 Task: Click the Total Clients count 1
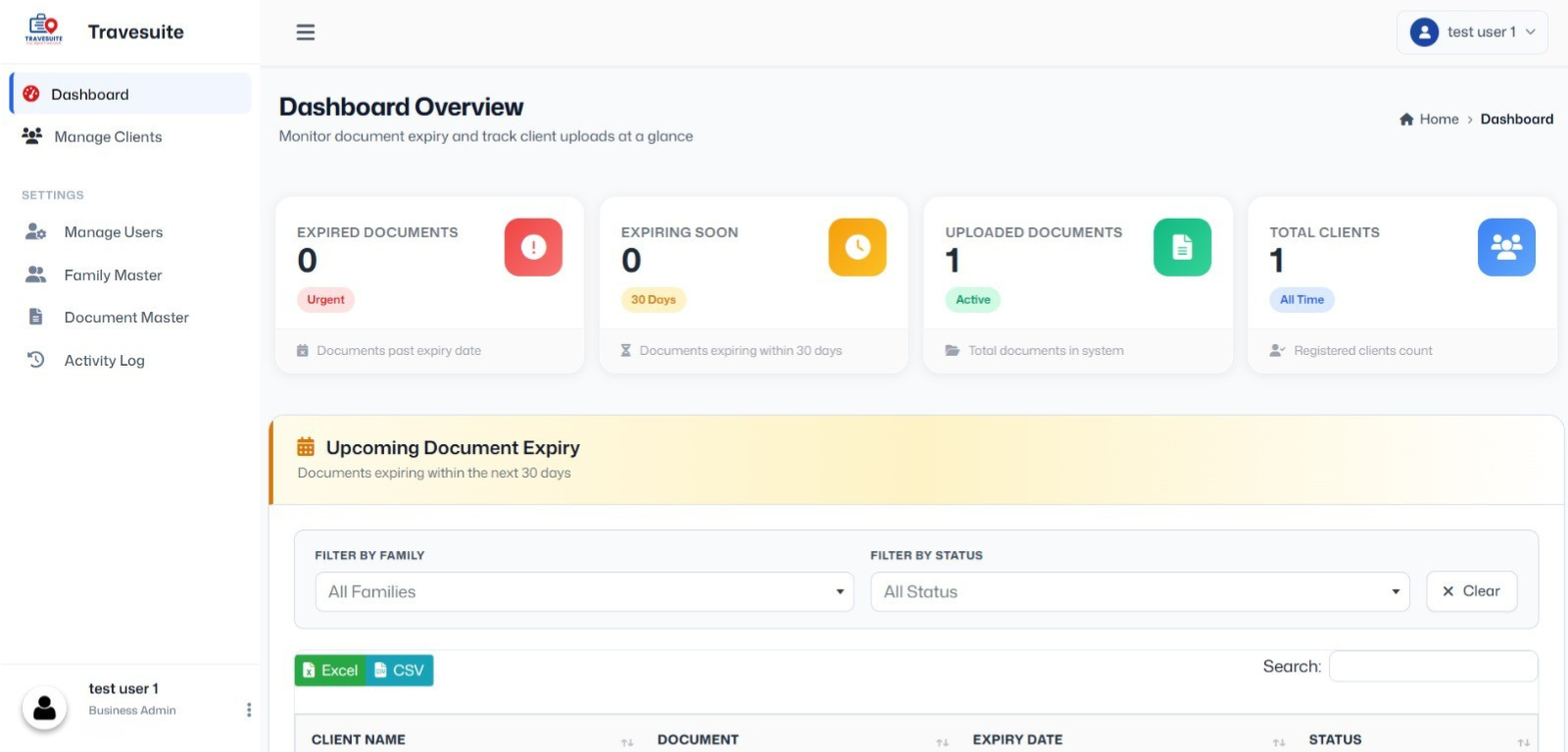(x=1277, y=261)
